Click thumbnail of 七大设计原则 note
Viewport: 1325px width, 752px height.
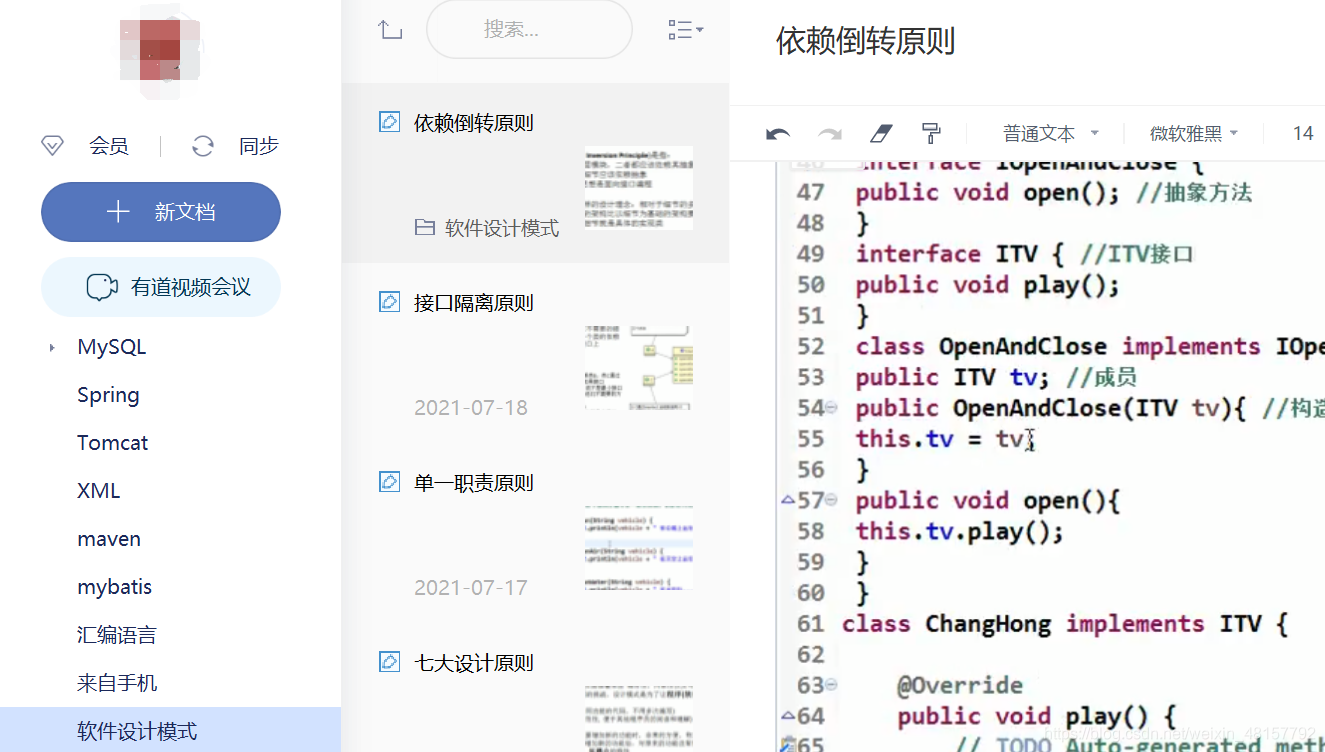(x=639, y=718)
